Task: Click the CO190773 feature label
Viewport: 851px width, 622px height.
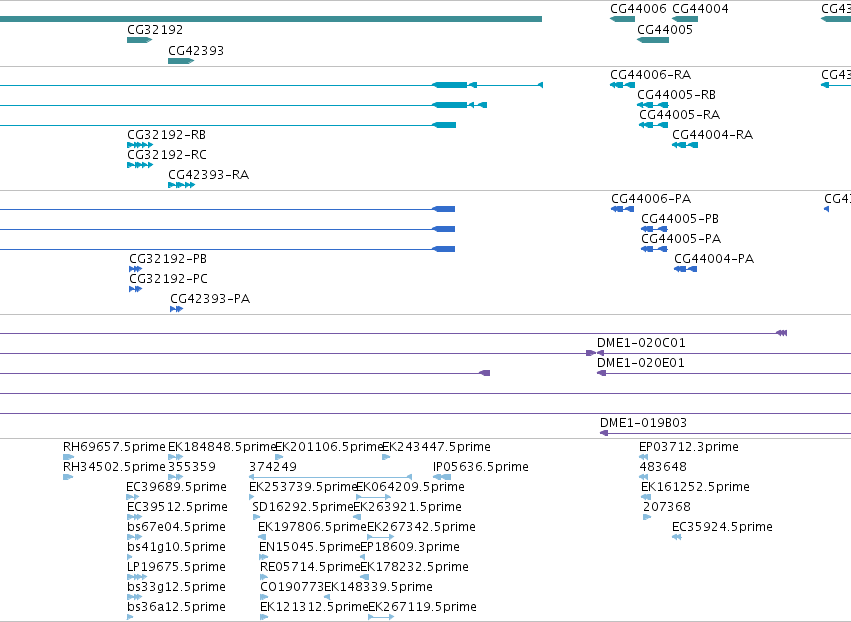Action: pos(292,587)
